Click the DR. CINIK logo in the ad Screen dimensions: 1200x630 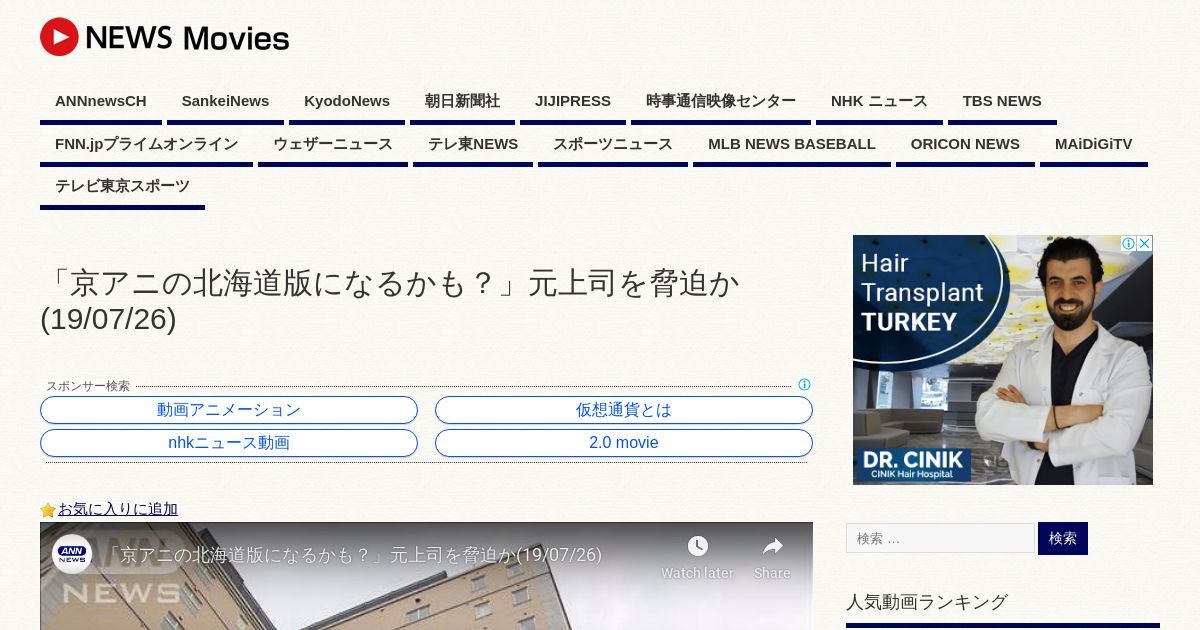[x=913, y=464]
